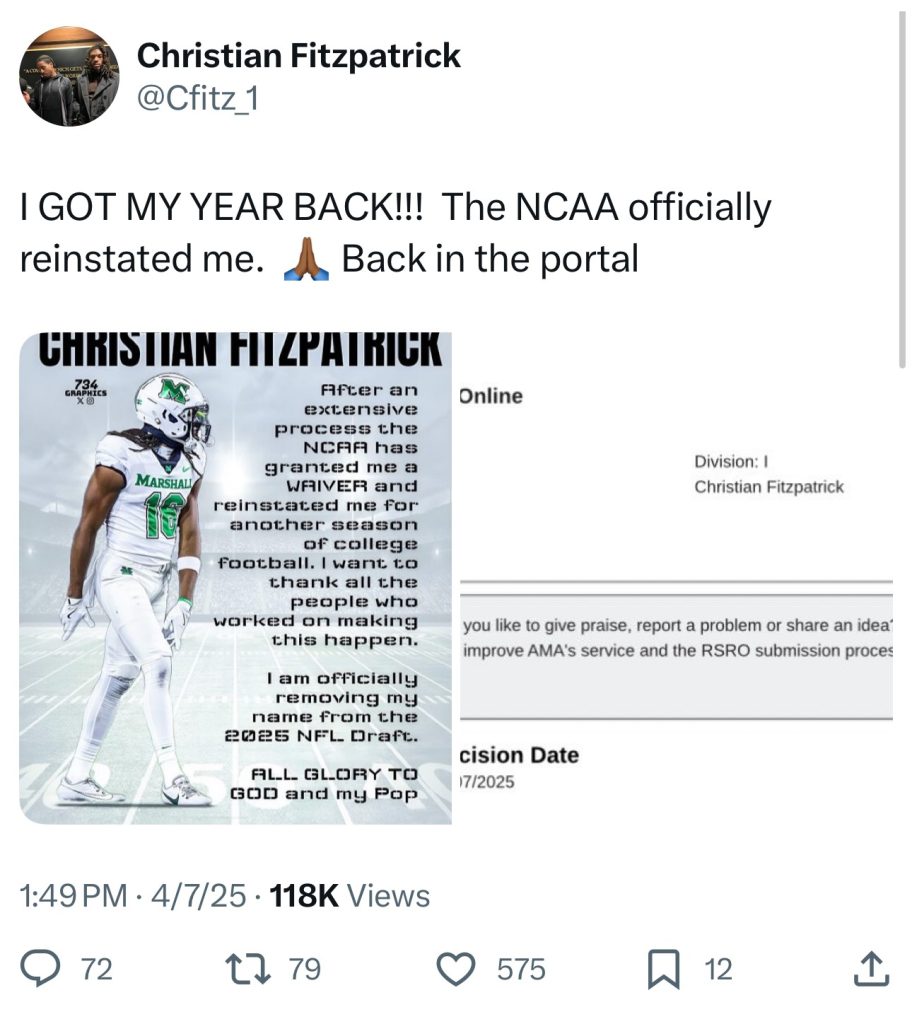View the 575 likes count
This screenshot has height=1024, width=912.
pos(521,969)
